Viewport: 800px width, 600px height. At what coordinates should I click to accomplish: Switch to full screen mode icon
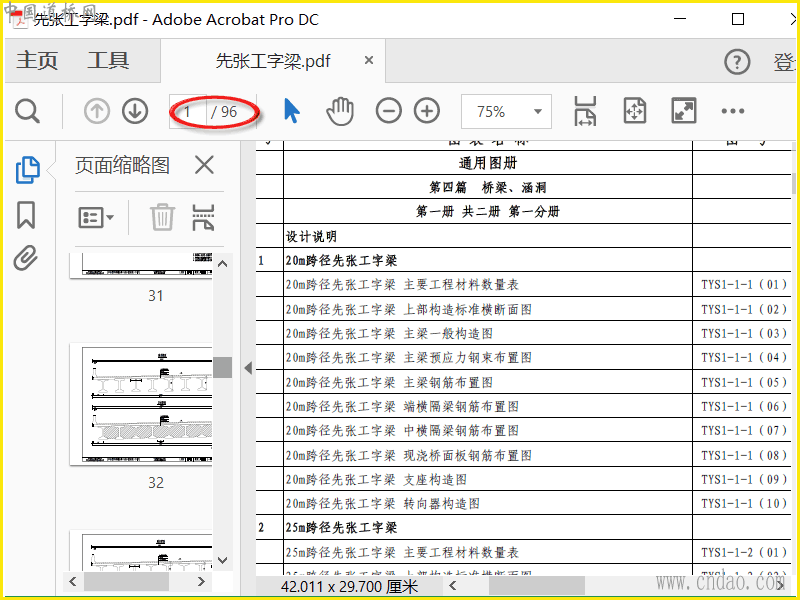point(684,111)
